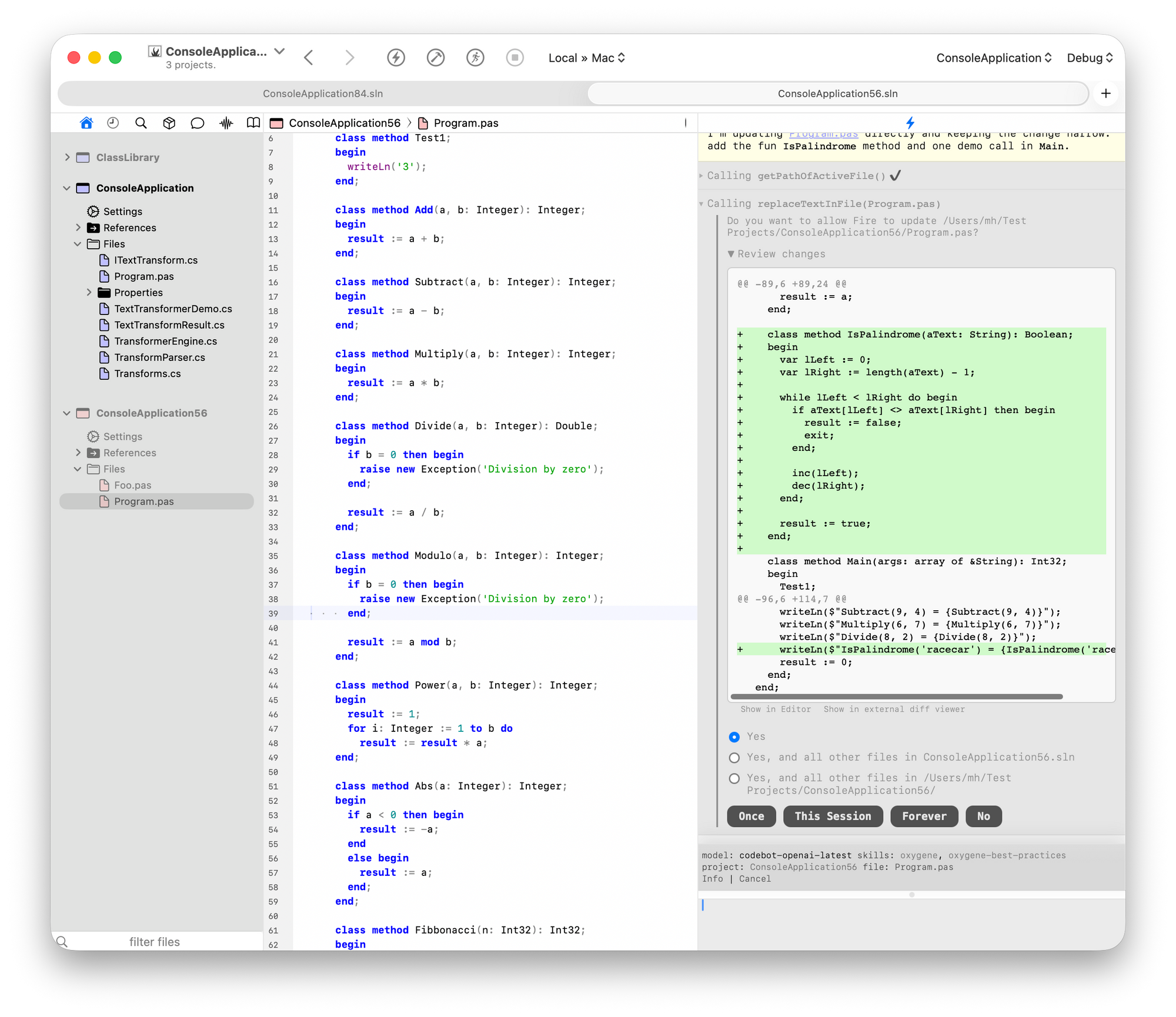Open the ConsoleApplication scheme dropdown
The width and height of the screenshot is (1176, 1017).
point(994,58)
